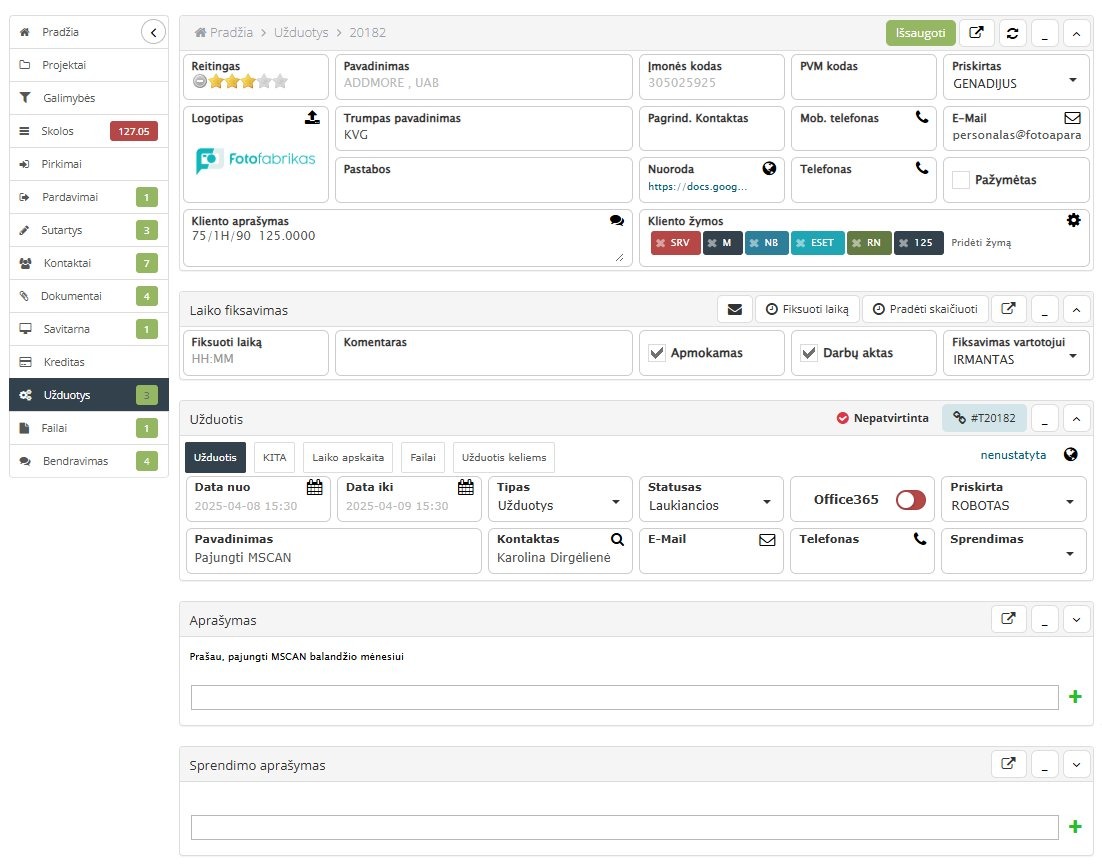Switch the Office365 toggle

[x=910, y=500]
